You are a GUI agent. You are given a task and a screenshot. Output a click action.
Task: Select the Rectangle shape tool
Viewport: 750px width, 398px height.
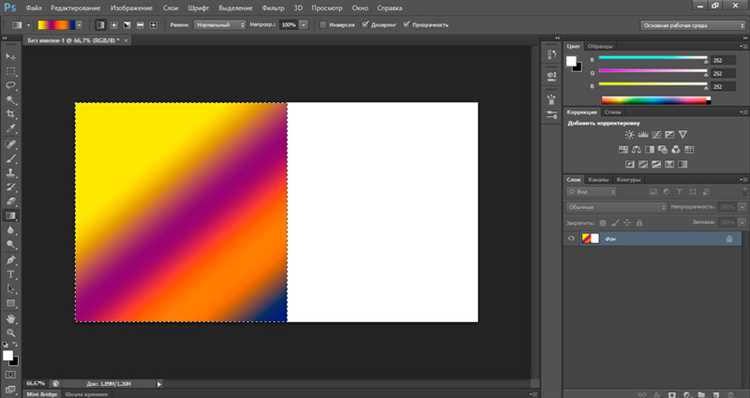(11, 304)
